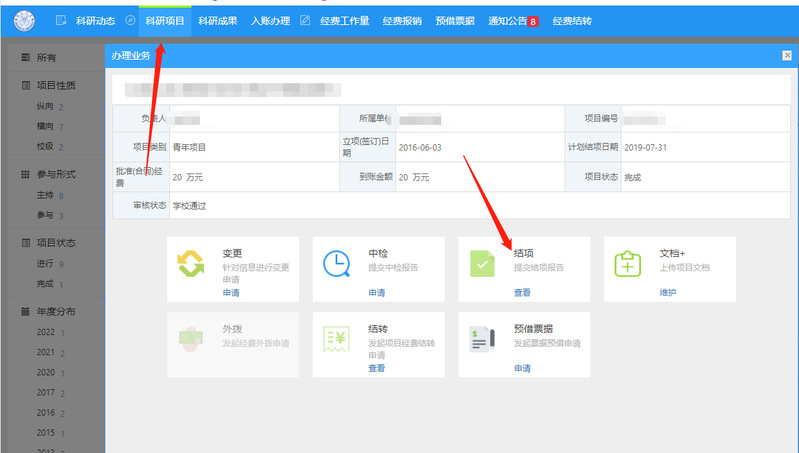This screenshot has height=453, width=799.
Task: Click the 结转 receipt icon
Action: [x=337, y=339]
